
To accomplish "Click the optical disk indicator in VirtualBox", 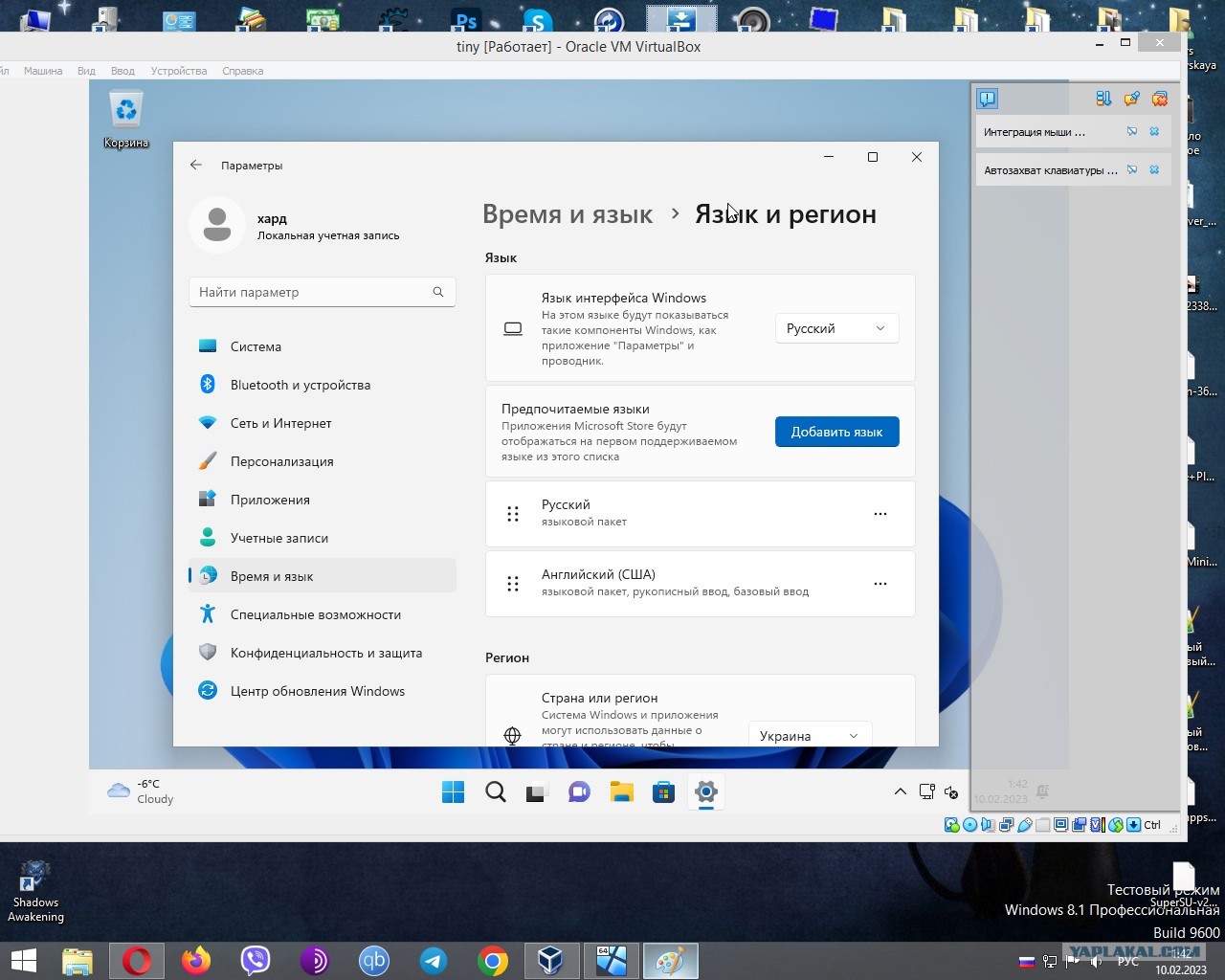I will [x=969, y=825].
